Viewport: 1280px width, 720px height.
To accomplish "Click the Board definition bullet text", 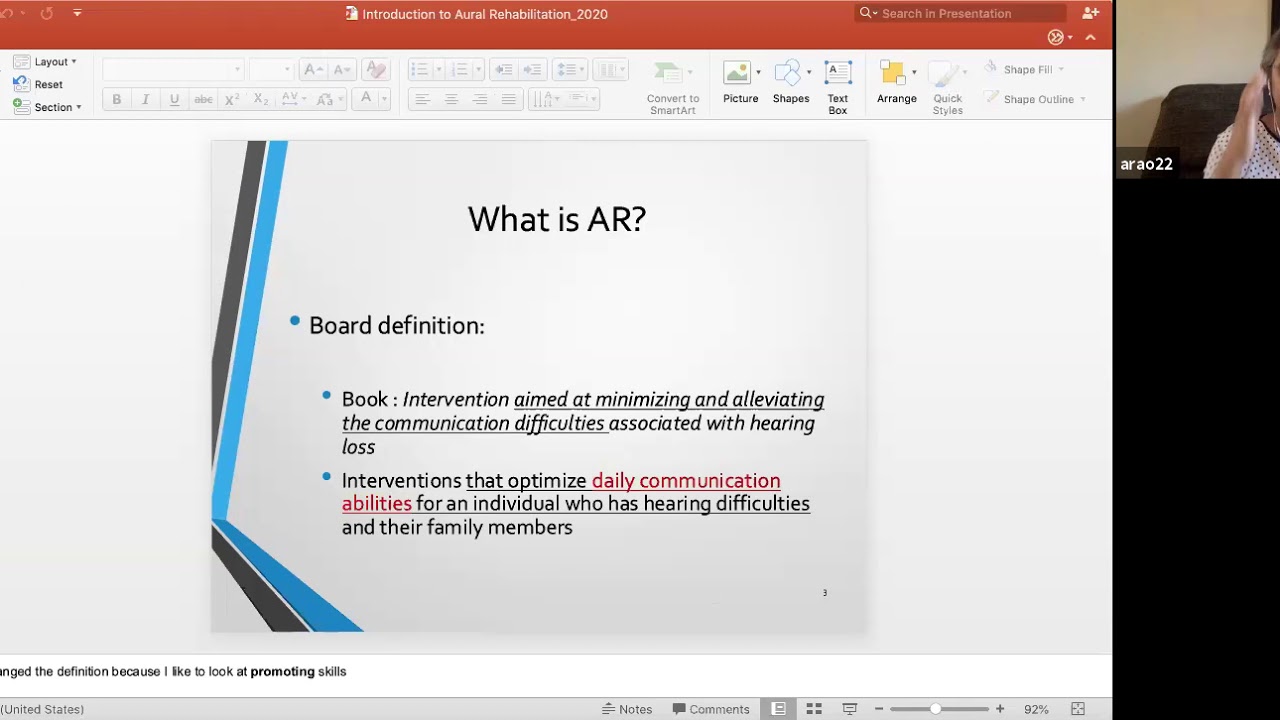I will (397, 325).
